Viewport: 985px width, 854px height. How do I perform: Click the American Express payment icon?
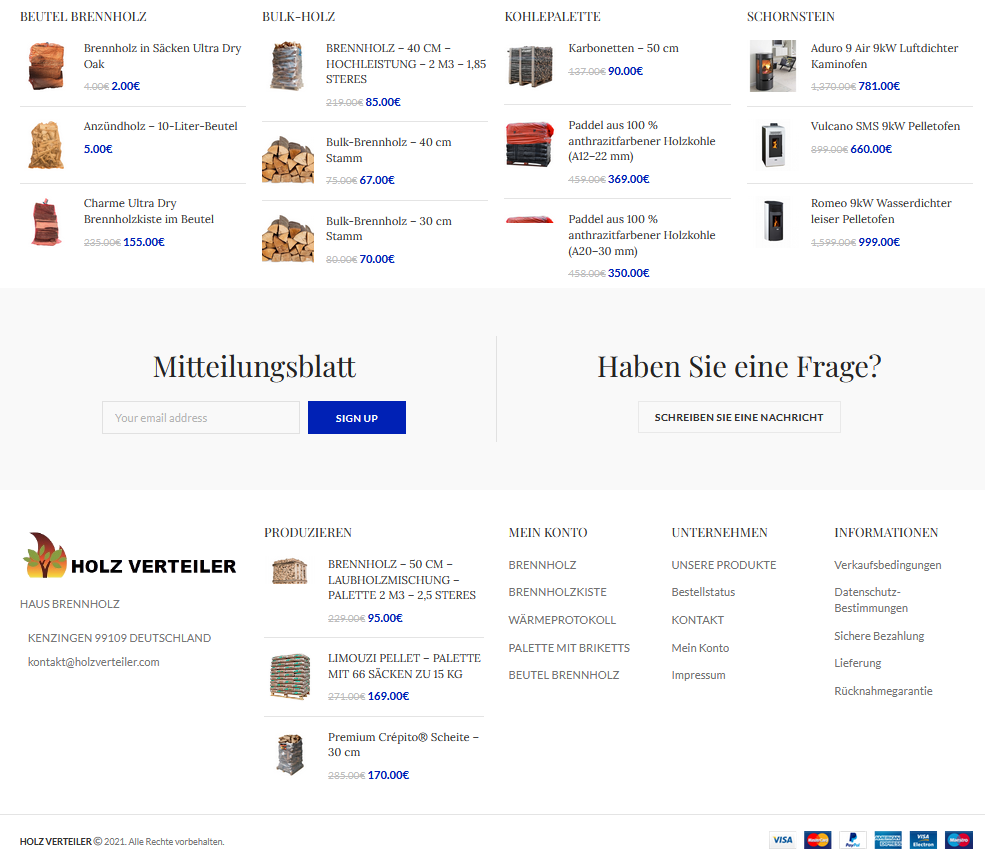[x=888, y=840]
